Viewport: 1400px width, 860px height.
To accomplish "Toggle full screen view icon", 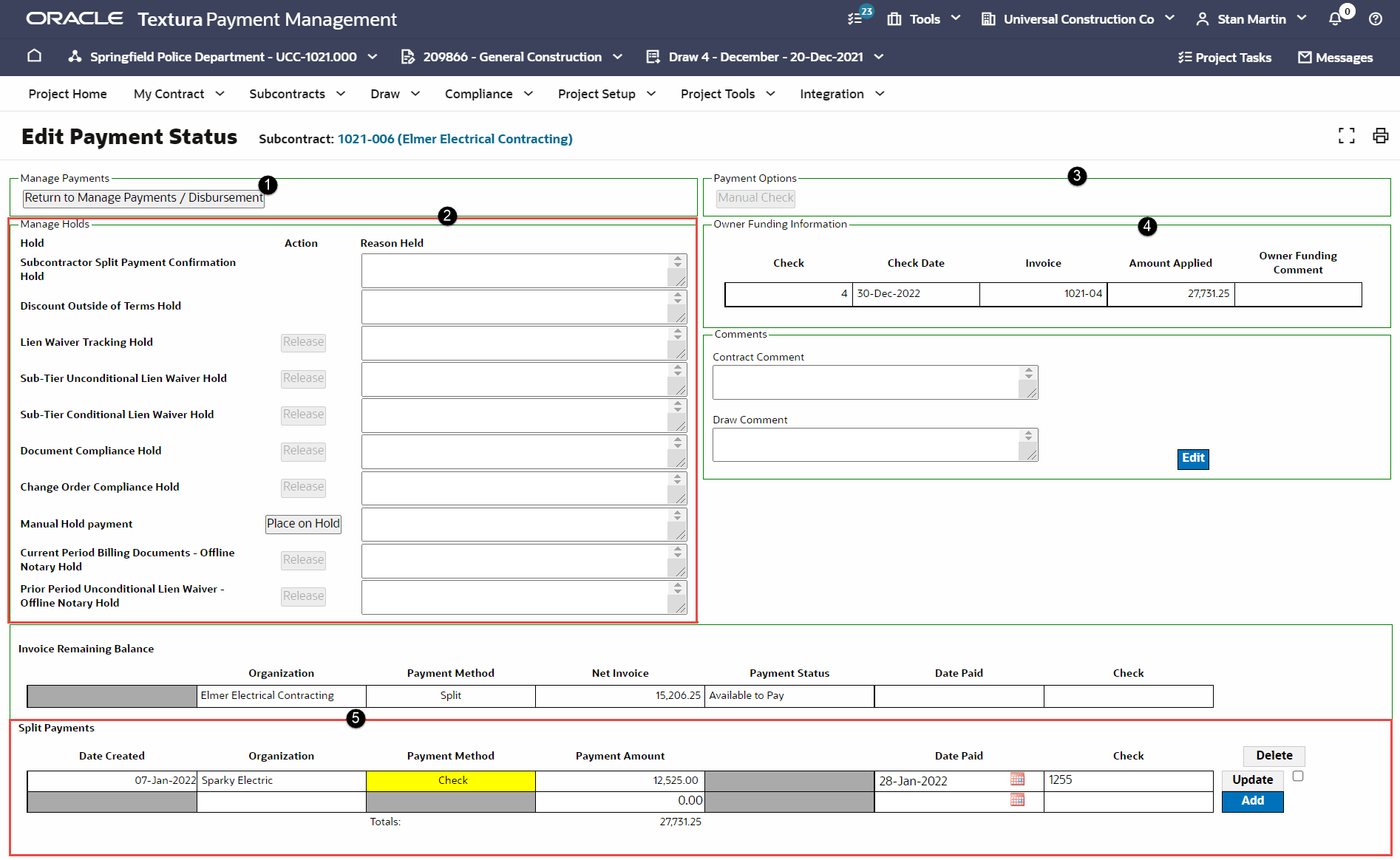I will tap(1347, 136).
